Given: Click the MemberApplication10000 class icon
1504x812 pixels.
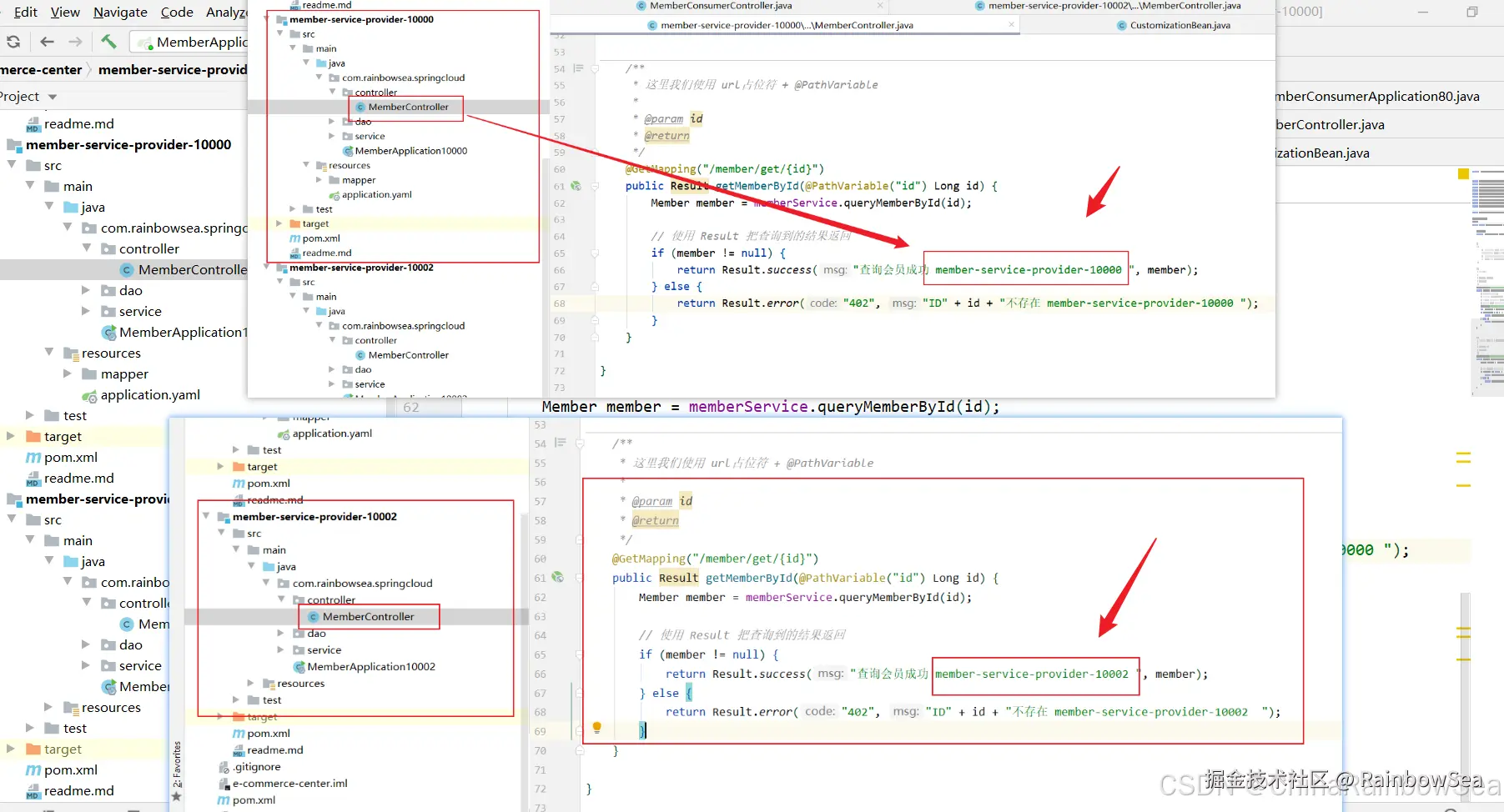Looking at the screenshot, I should pyautogui.click(x=348, y=151).
